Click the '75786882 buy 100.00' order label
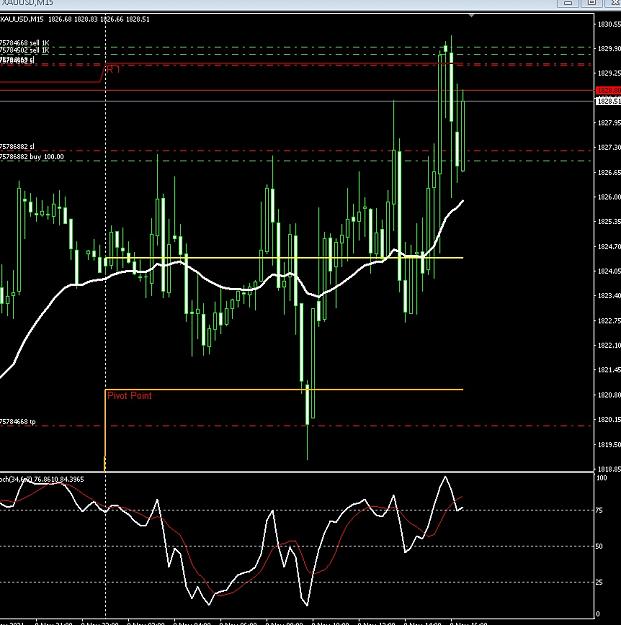Image resolution: width=621 pixels, height=625 pixels. pyautogui.click(x=32, y=157)
